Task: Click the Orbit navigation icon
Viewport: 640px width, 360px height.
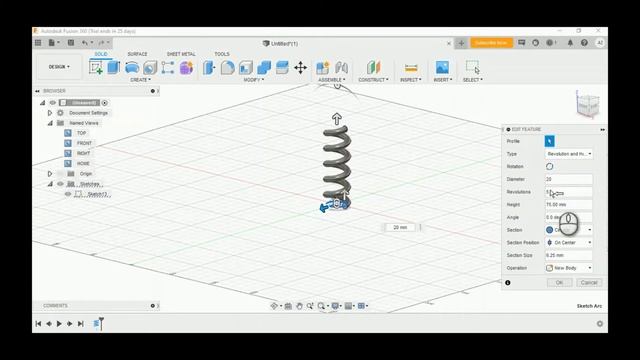Action: pyautogui.click(x=274, y=306)
